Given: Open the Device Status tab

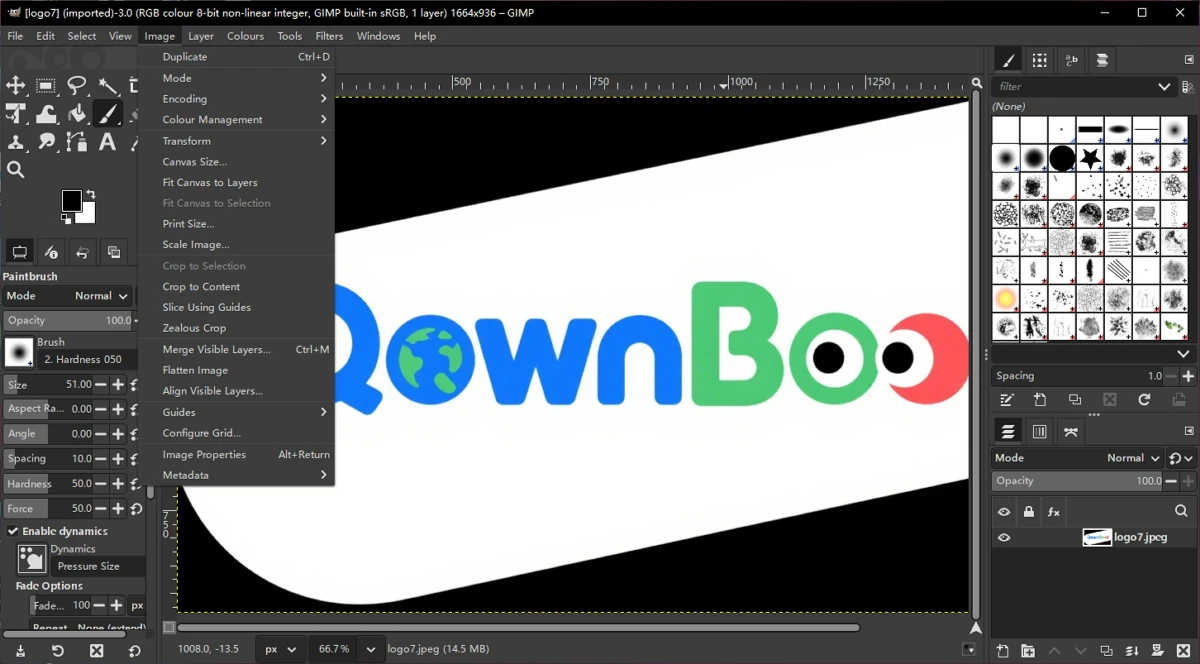Looking at the screenshot, I should (52, 252).
